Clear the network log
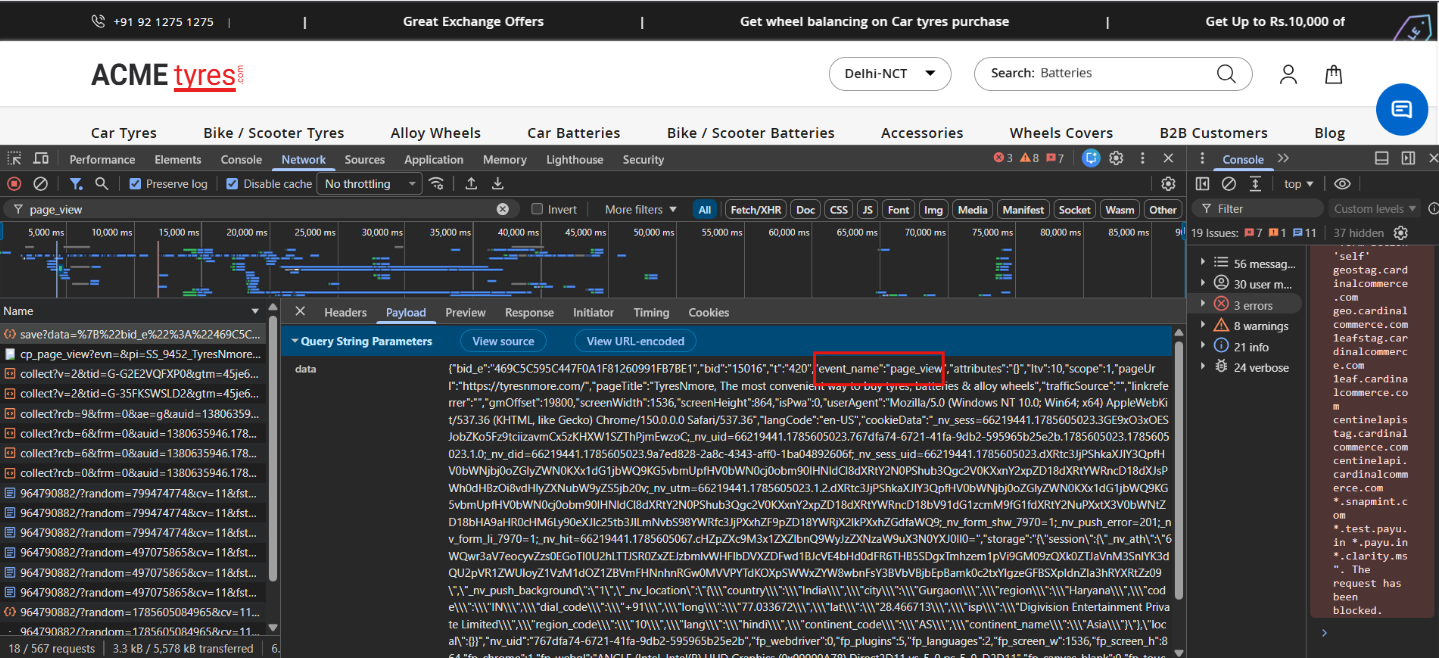This screenshot has height=658, width=1439. 41,184
